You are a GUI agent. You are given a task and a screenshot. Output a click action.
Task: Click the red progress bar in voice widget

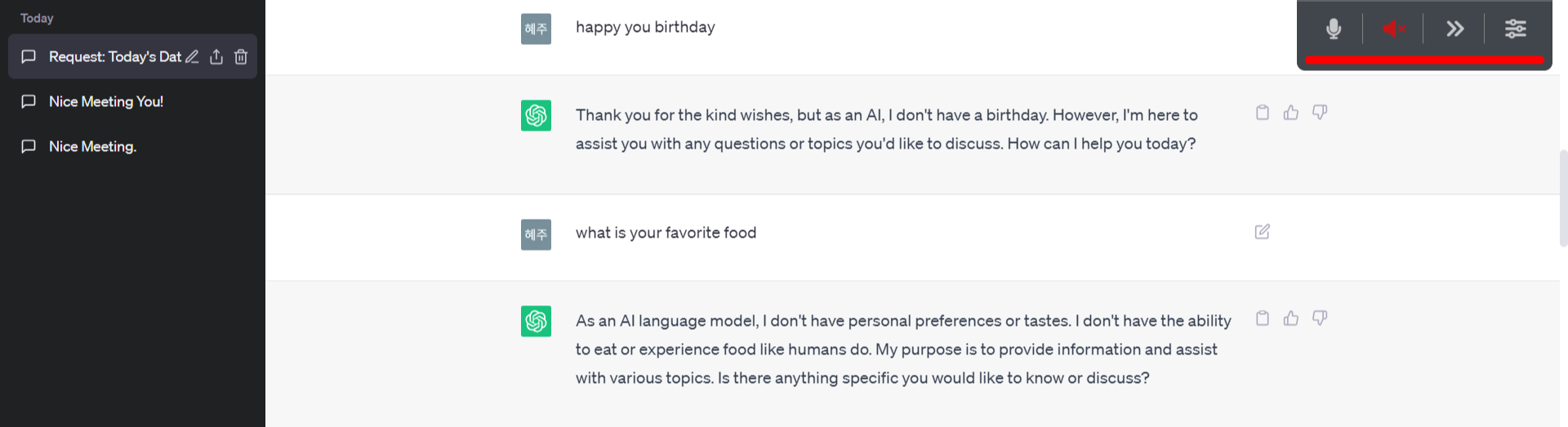(1424, 60)
